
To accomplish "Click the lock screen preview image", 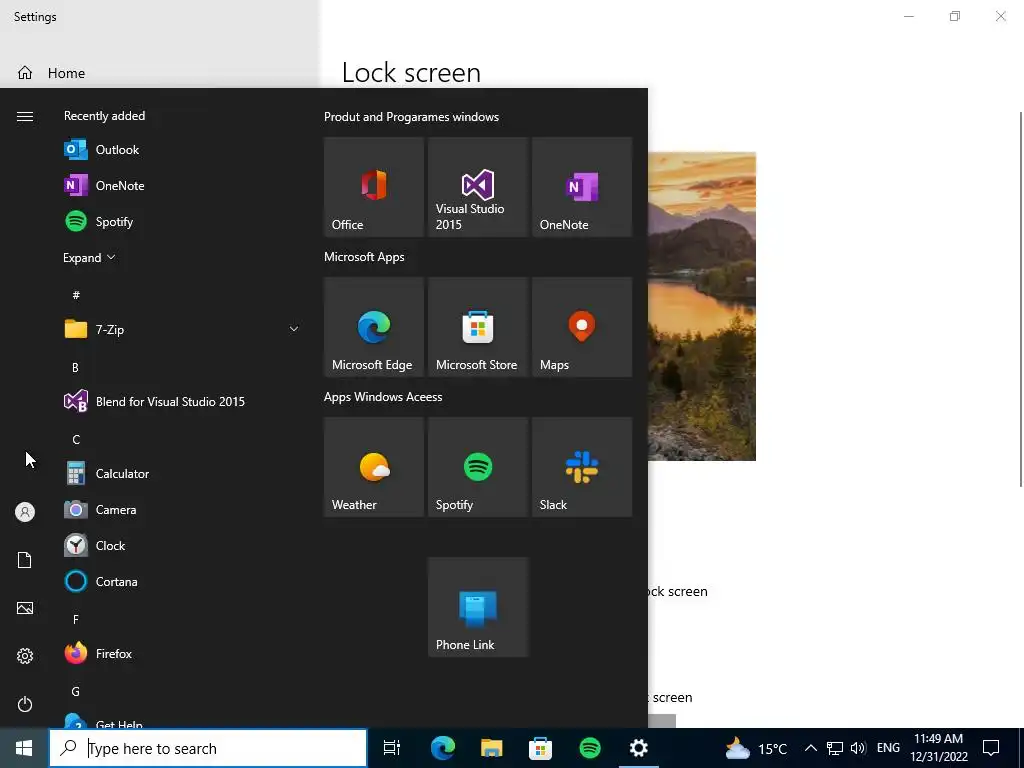I will click(x=702, y=306).
